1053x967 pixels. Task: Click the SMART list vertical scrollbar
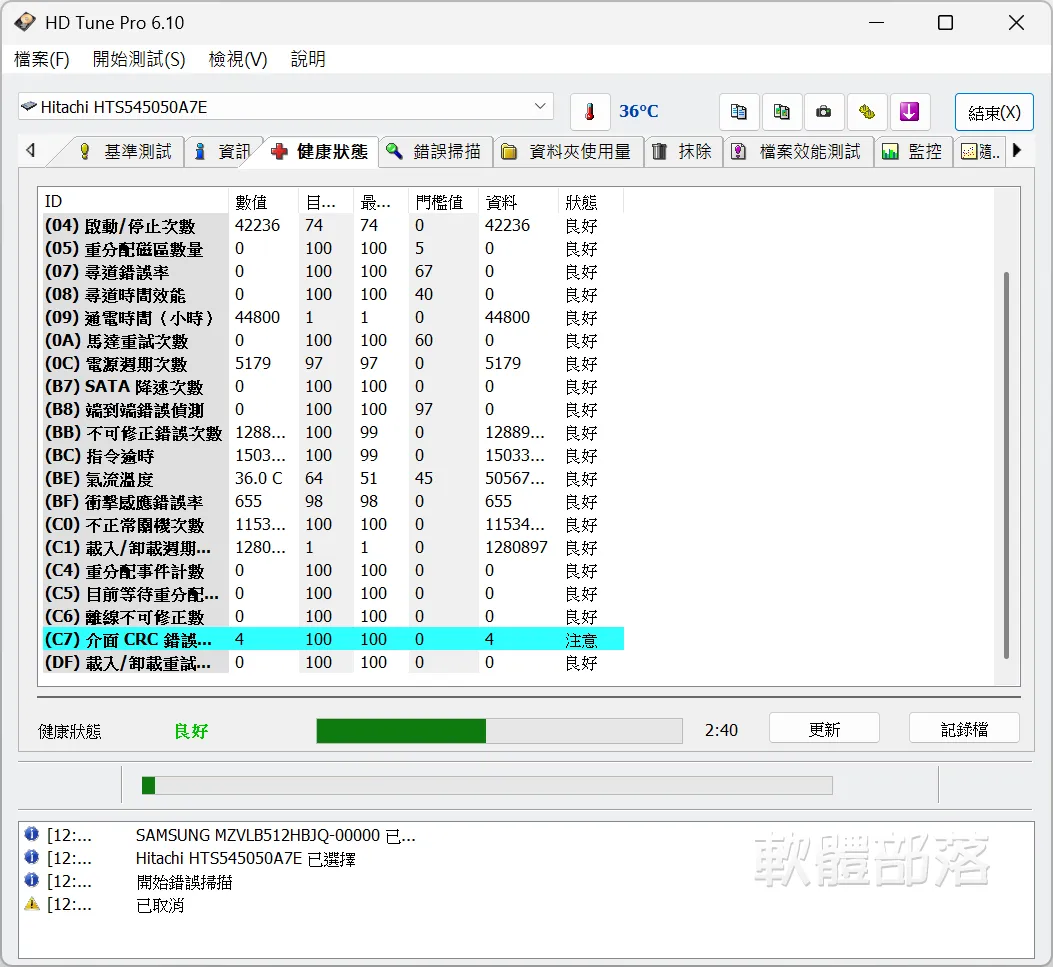pos(1006,465)
